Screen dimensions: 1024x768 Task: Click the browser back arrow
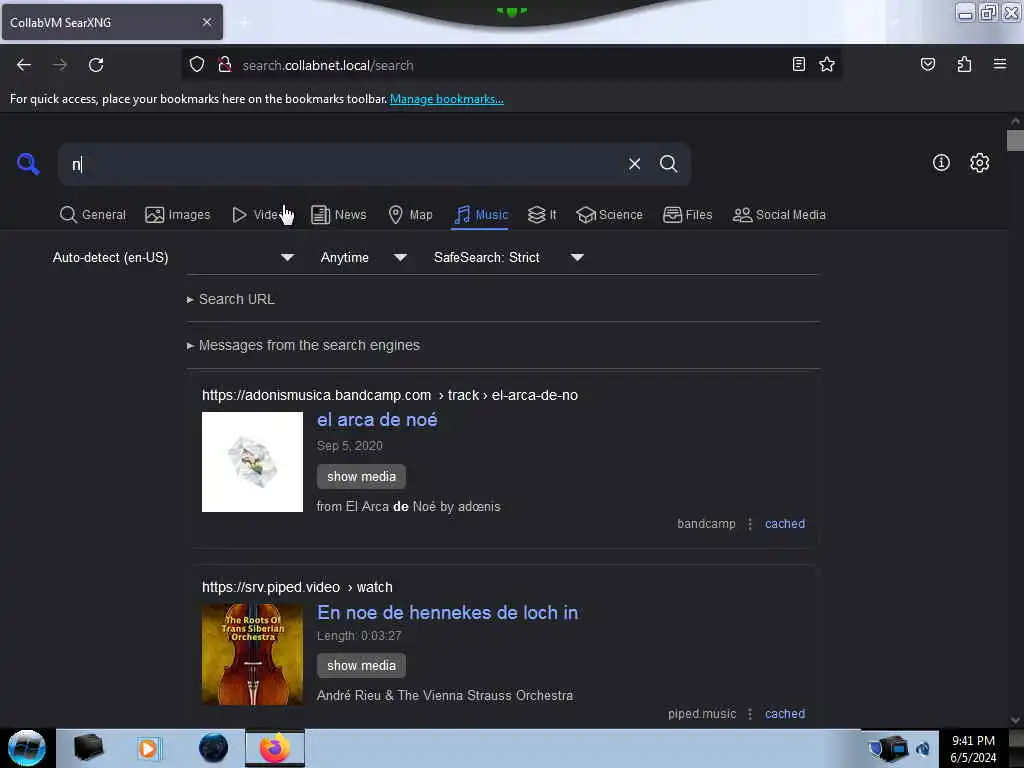pos(24,65)
